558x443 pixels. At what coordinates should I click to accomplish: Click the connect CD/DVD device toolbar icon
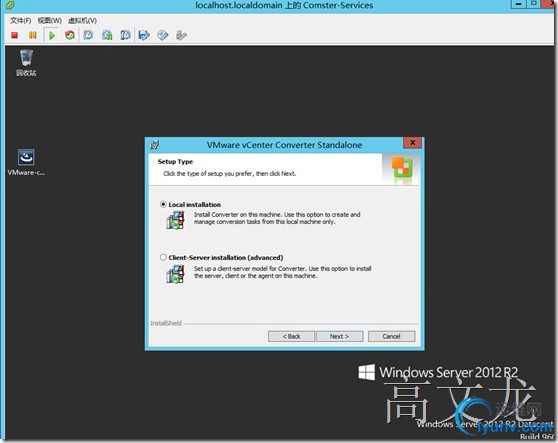(x=163, y=35)
